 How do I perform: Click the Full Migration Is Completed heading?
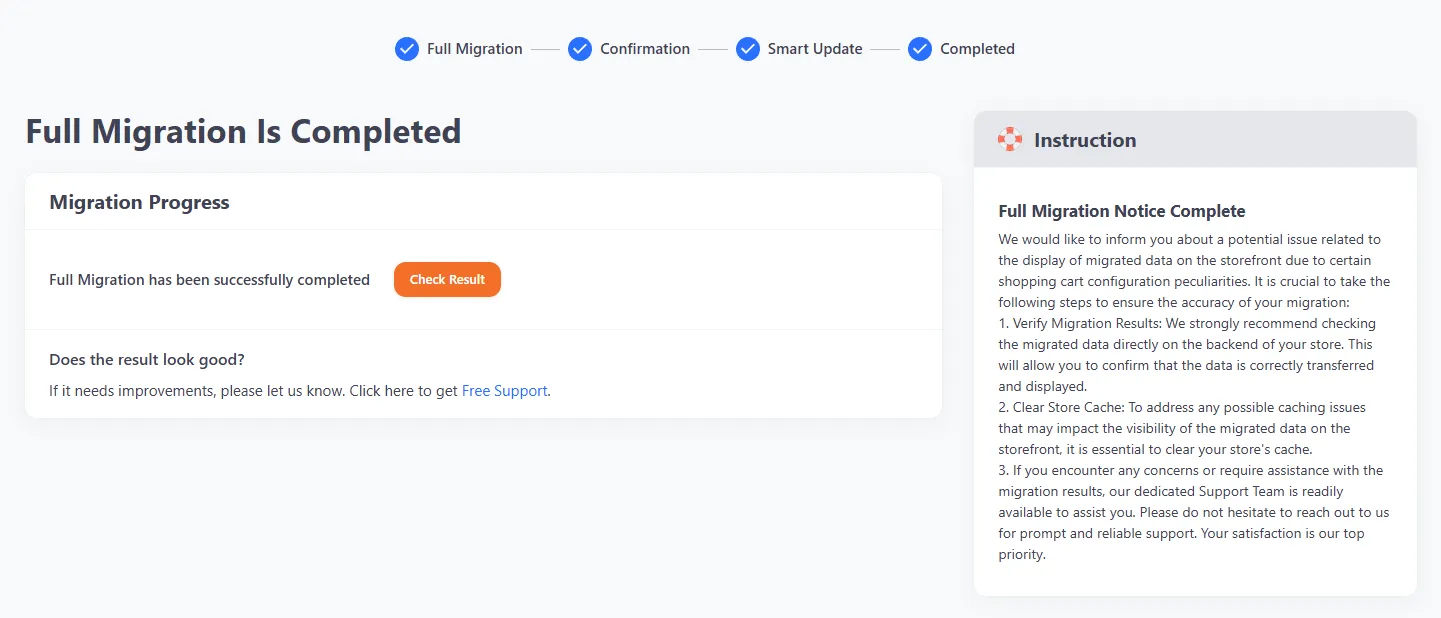[243, 131]
